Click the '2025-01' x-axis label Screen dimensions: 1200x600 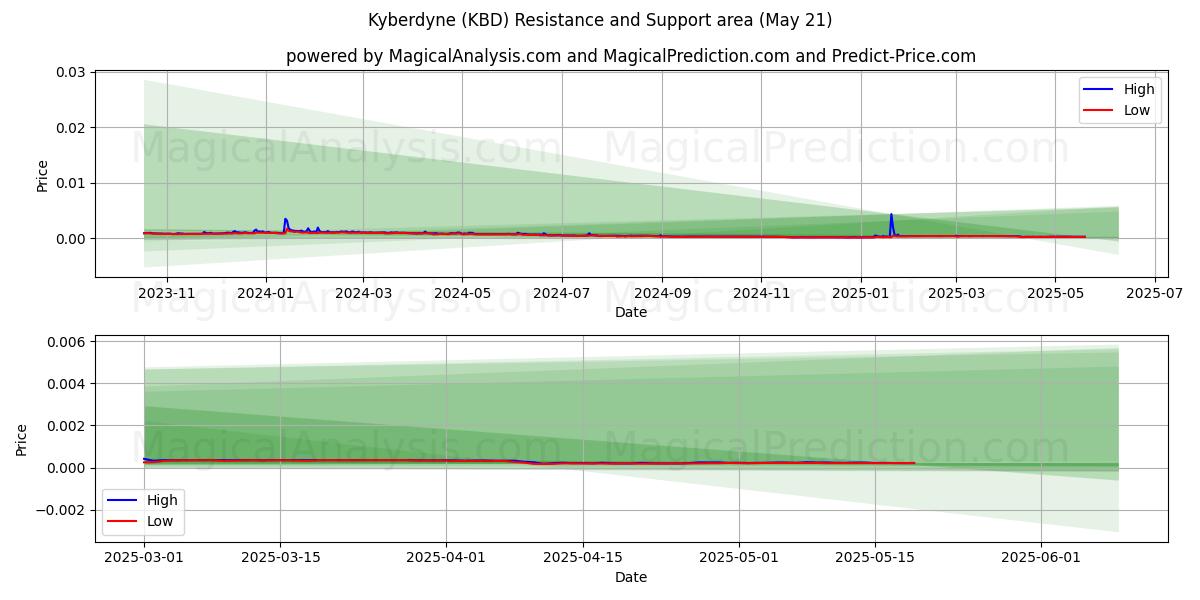click(860, 294)
